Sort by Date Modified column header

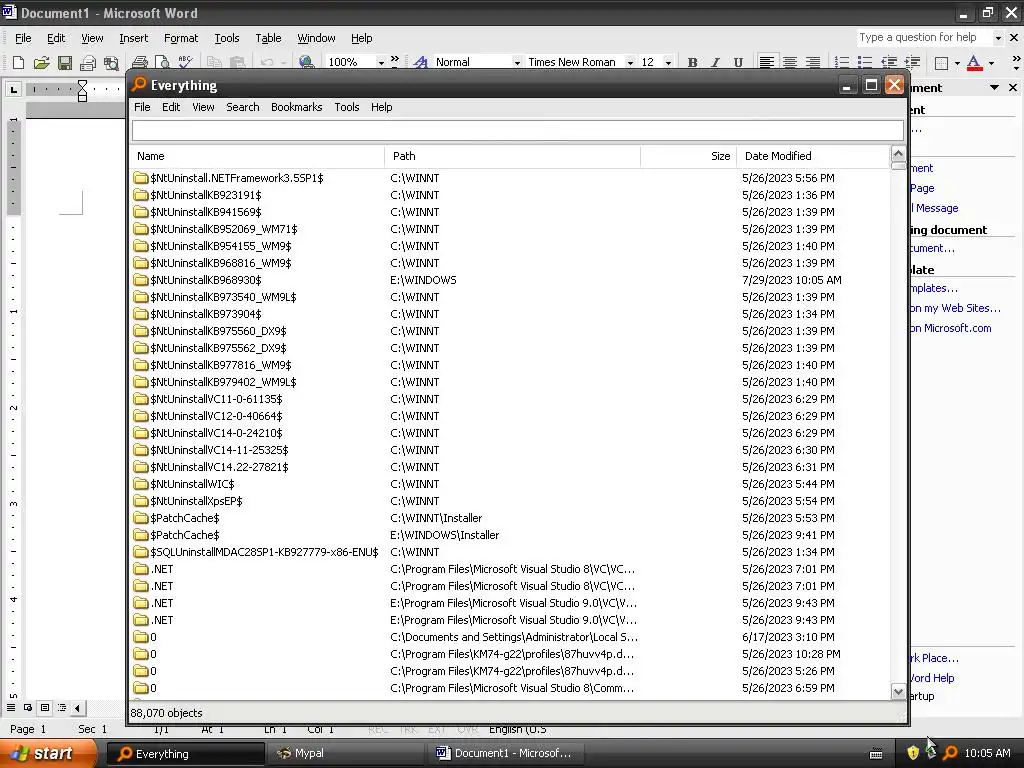pyautogui.click(x=813, y=156)
